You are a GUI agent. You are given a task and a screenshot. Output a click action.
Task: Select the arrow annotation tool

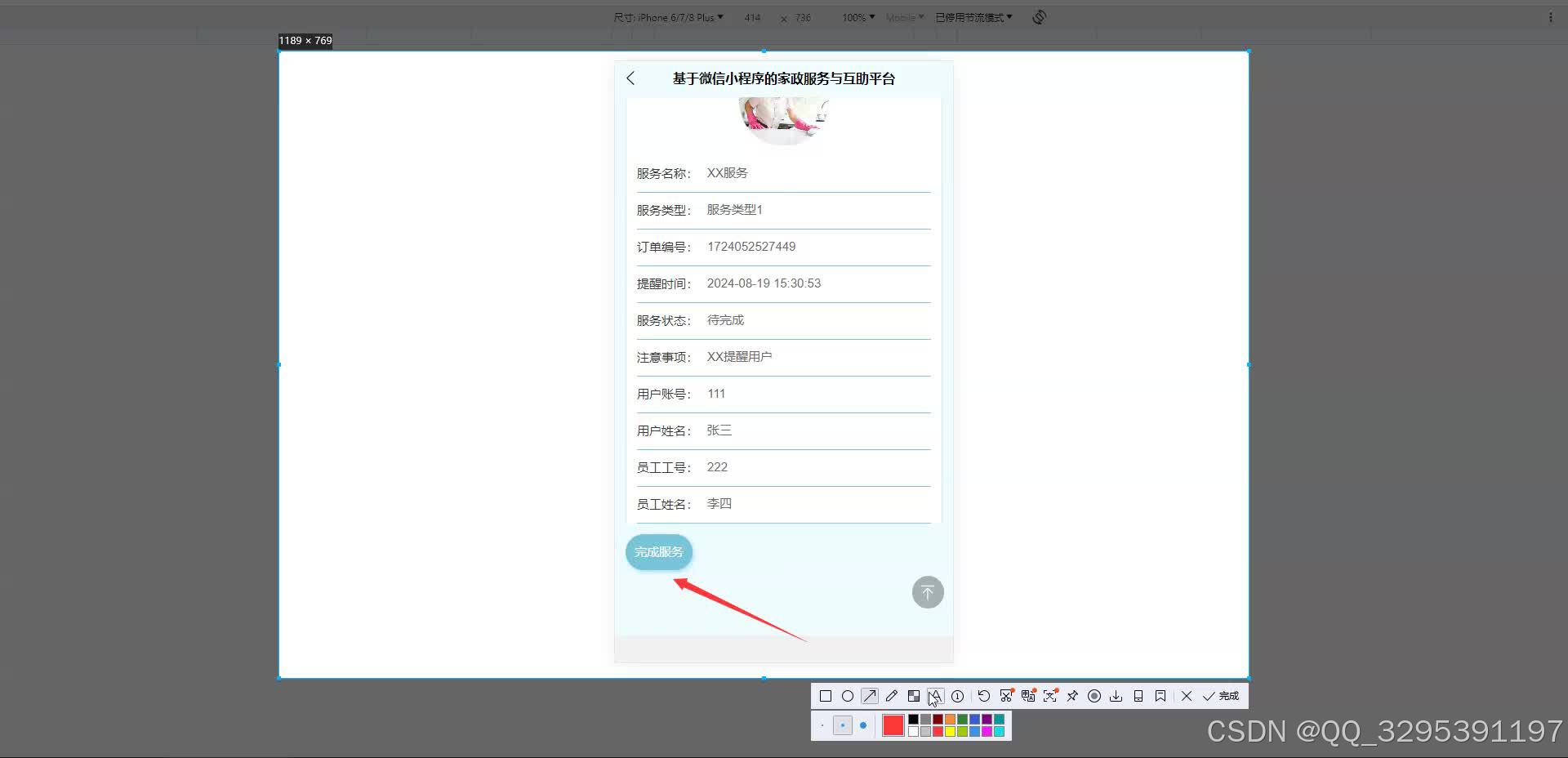point(870,696)
